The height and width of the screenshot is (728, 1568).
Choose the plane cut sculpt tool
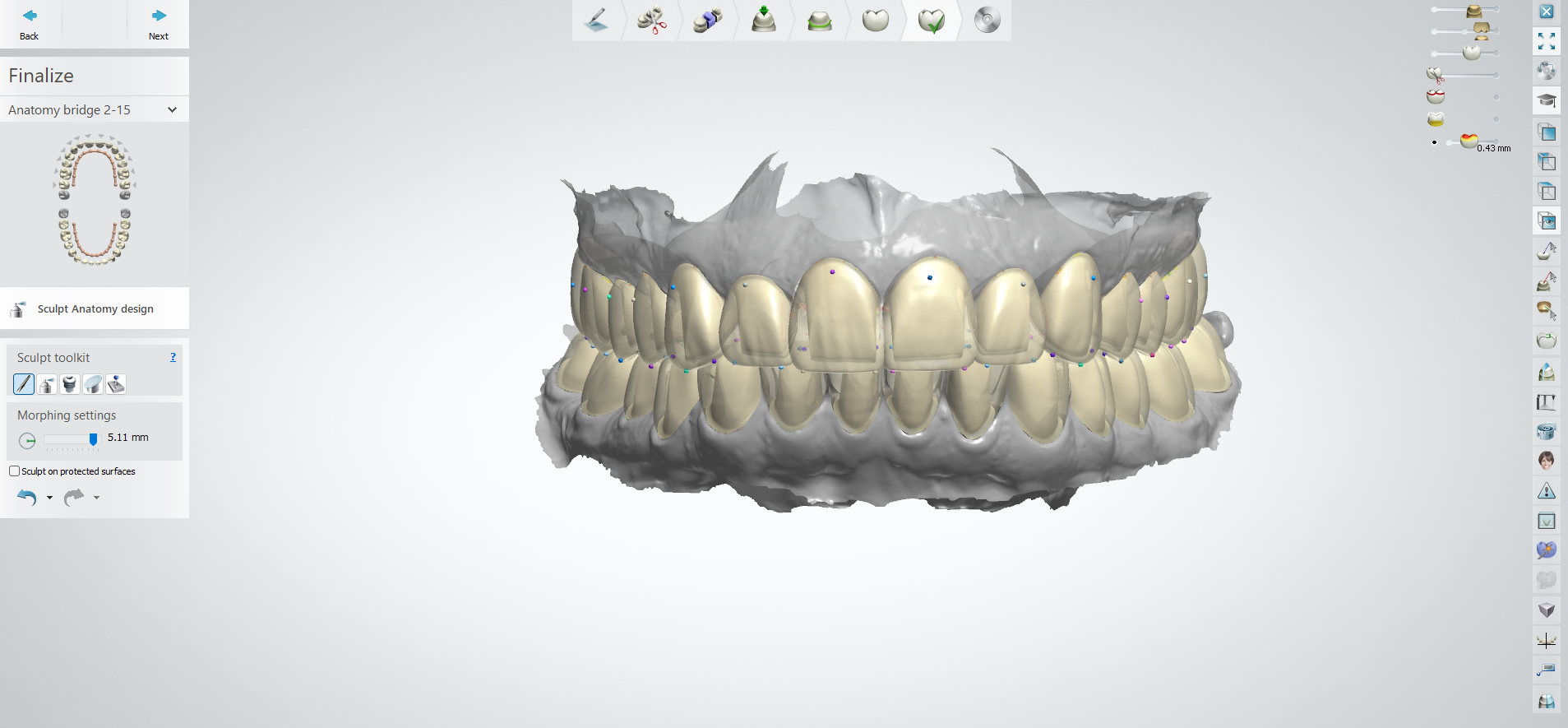93,384
